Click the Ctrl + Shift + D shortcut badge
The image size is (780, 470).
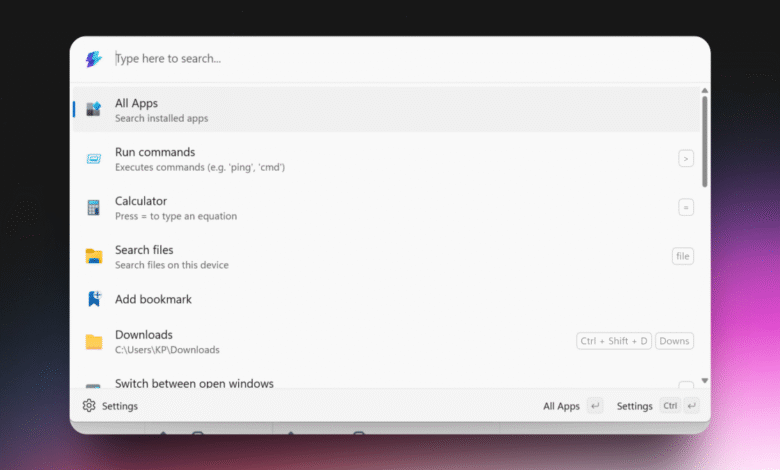tap(614, 341)
